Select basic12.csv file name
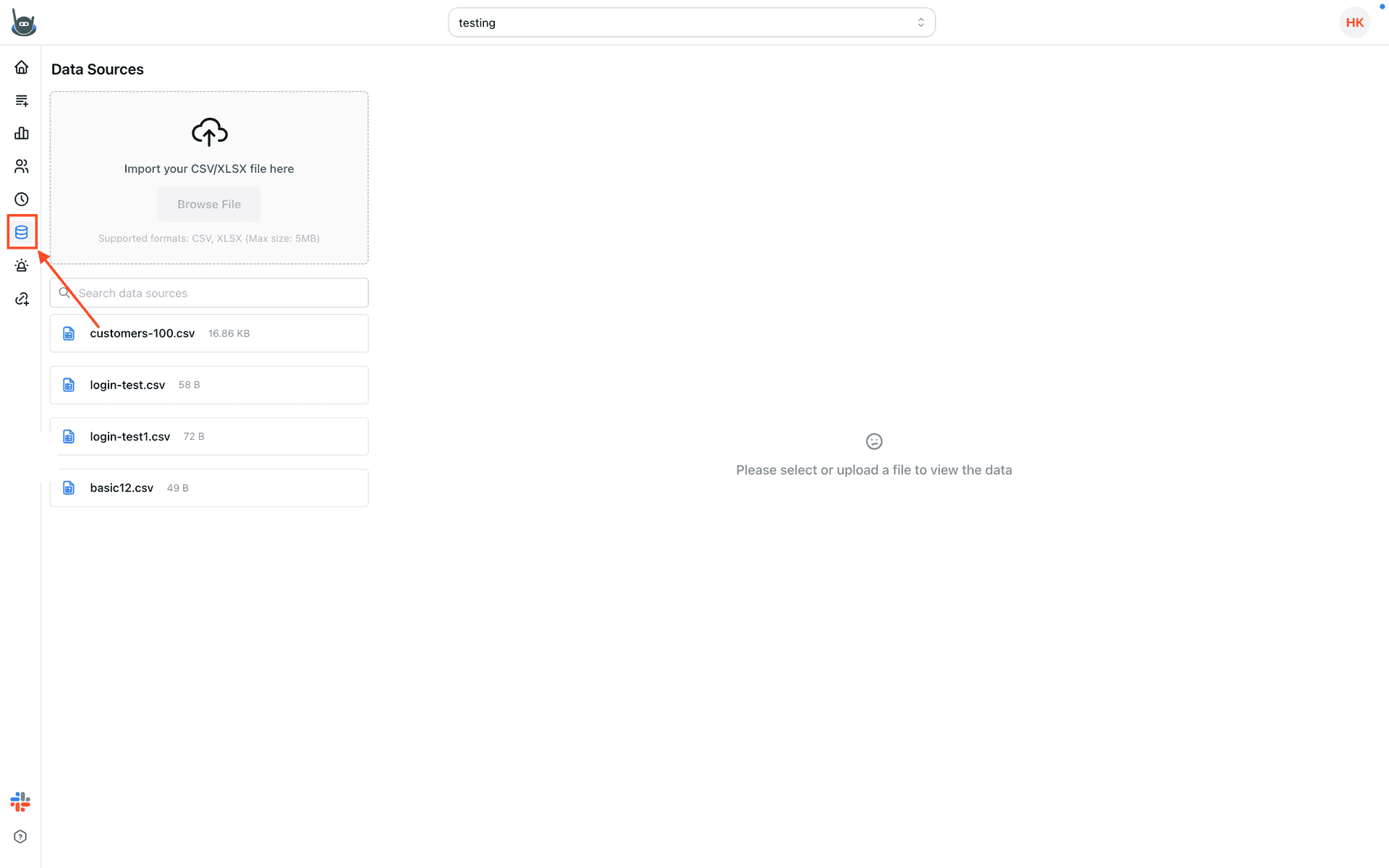Image resolution: width=1389 pixels, height=868 pixels. [122, 488]
